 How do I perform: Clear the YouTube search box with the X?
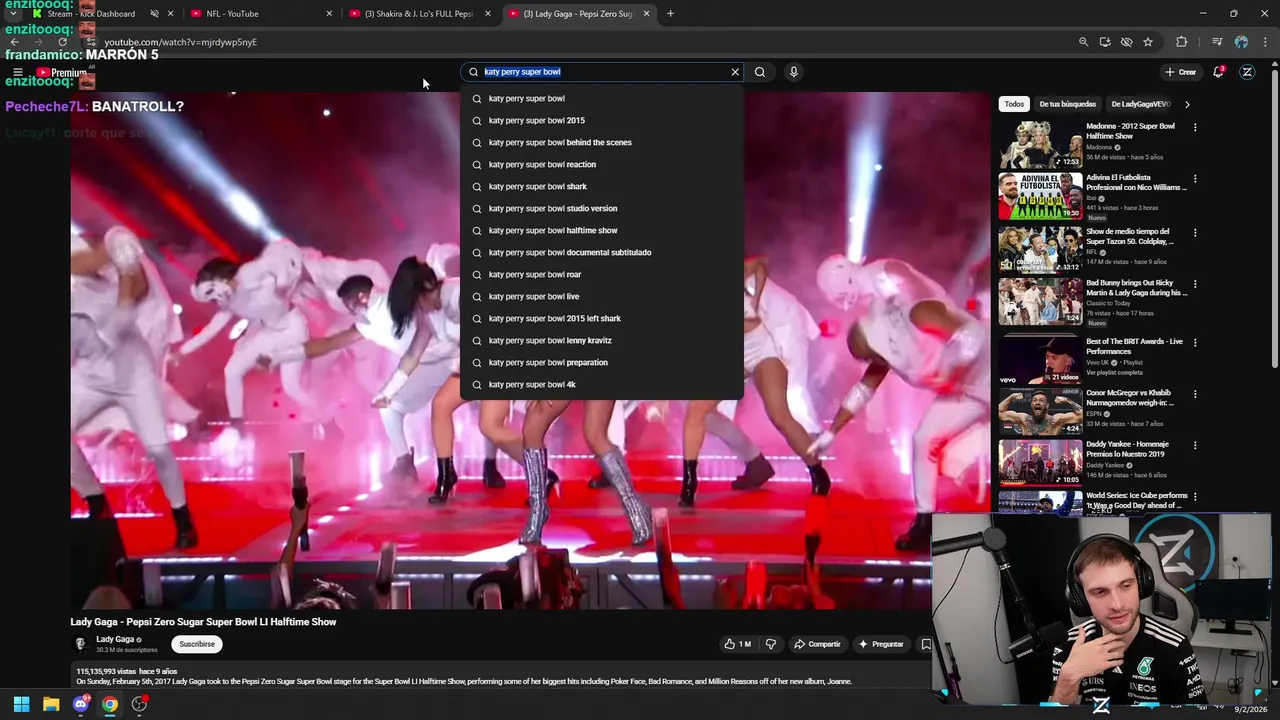(735, 72)
